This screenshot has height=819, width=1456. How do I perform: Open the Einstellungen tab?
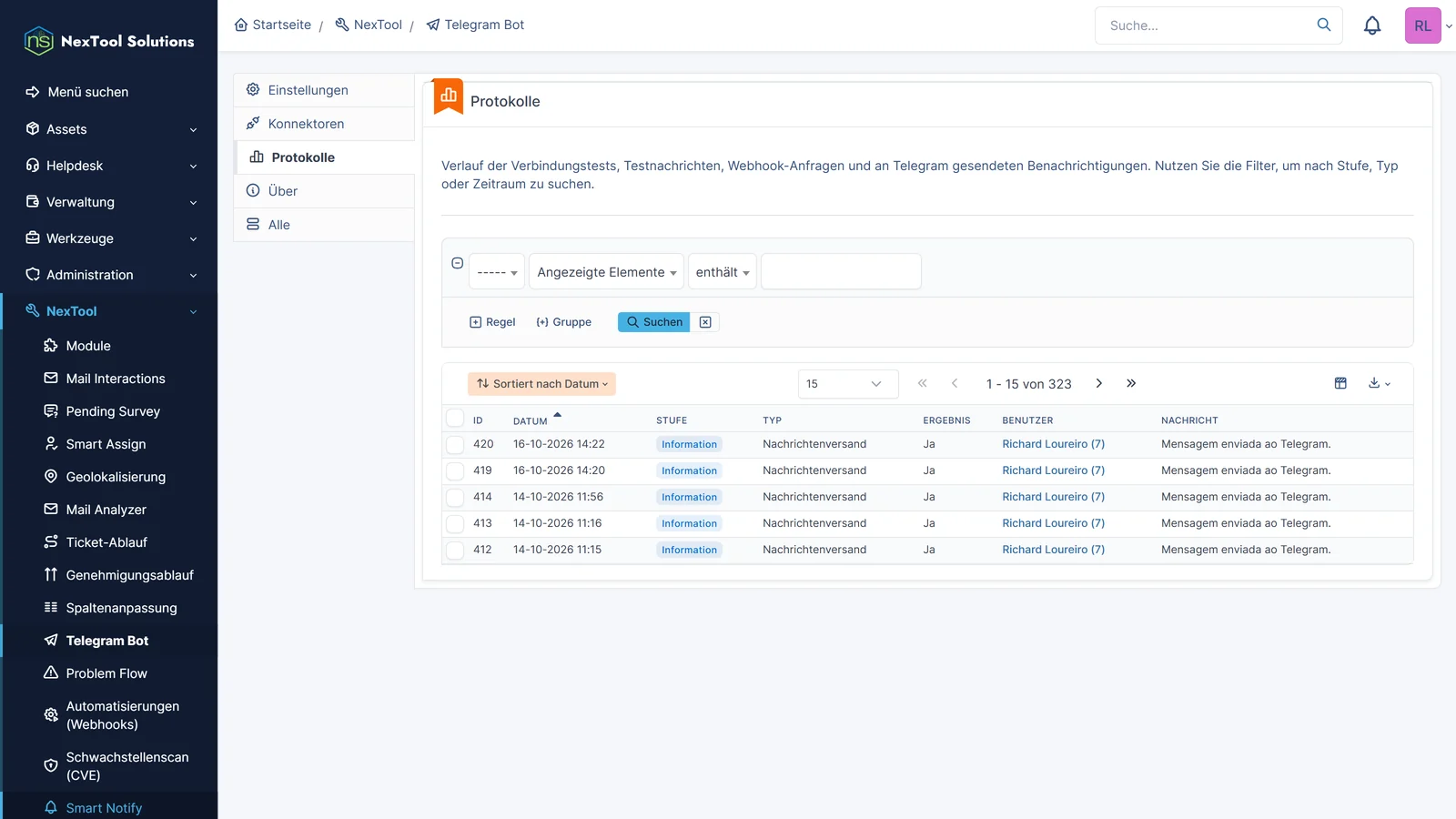click(324, 90)
